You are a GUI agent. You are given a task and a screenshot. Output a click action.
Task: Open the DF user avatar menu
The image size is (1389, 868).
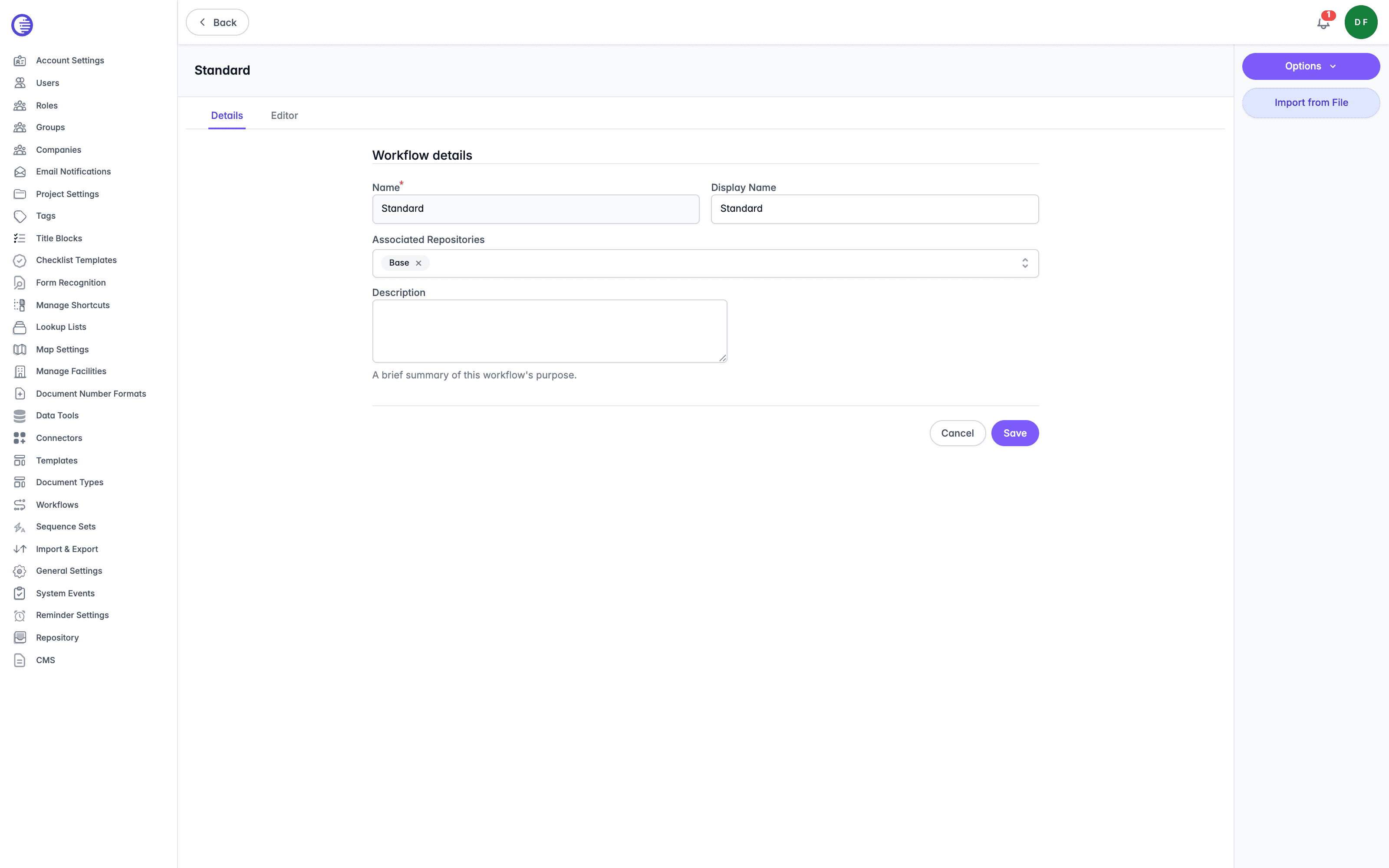tap(1361, 23)
